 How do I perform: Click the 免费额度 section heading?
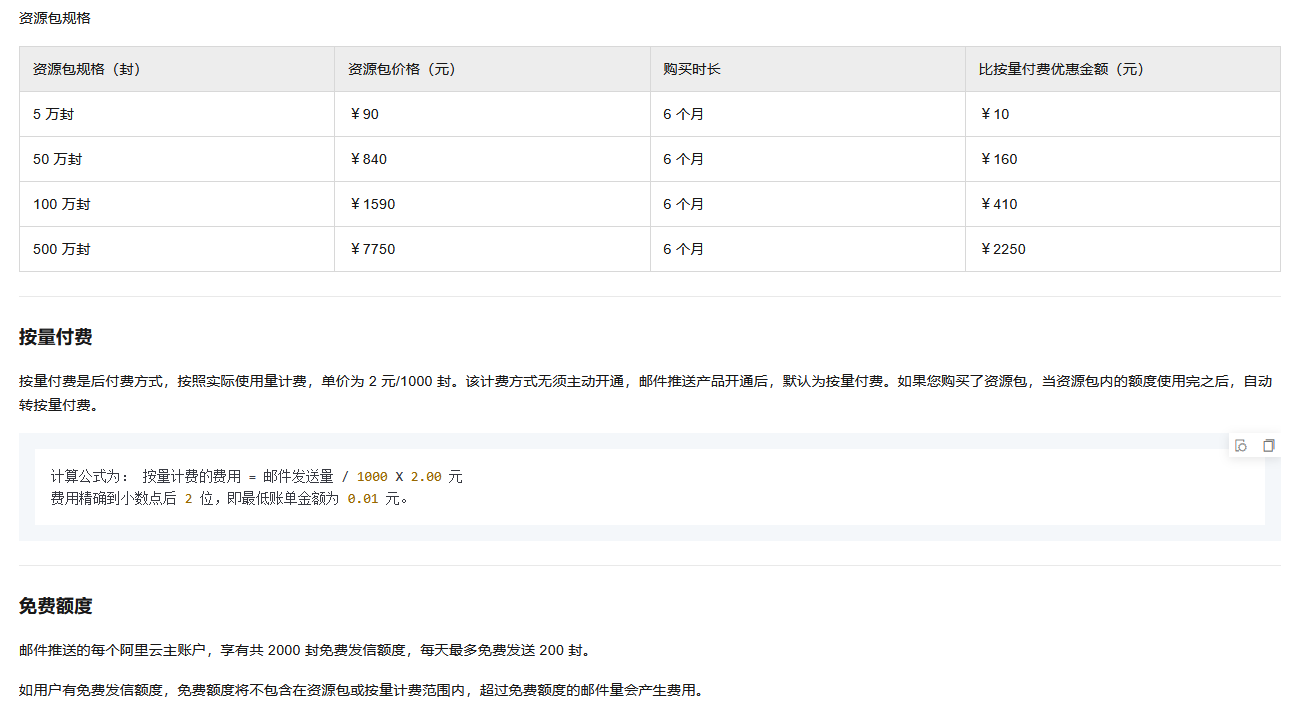(56, 606)
